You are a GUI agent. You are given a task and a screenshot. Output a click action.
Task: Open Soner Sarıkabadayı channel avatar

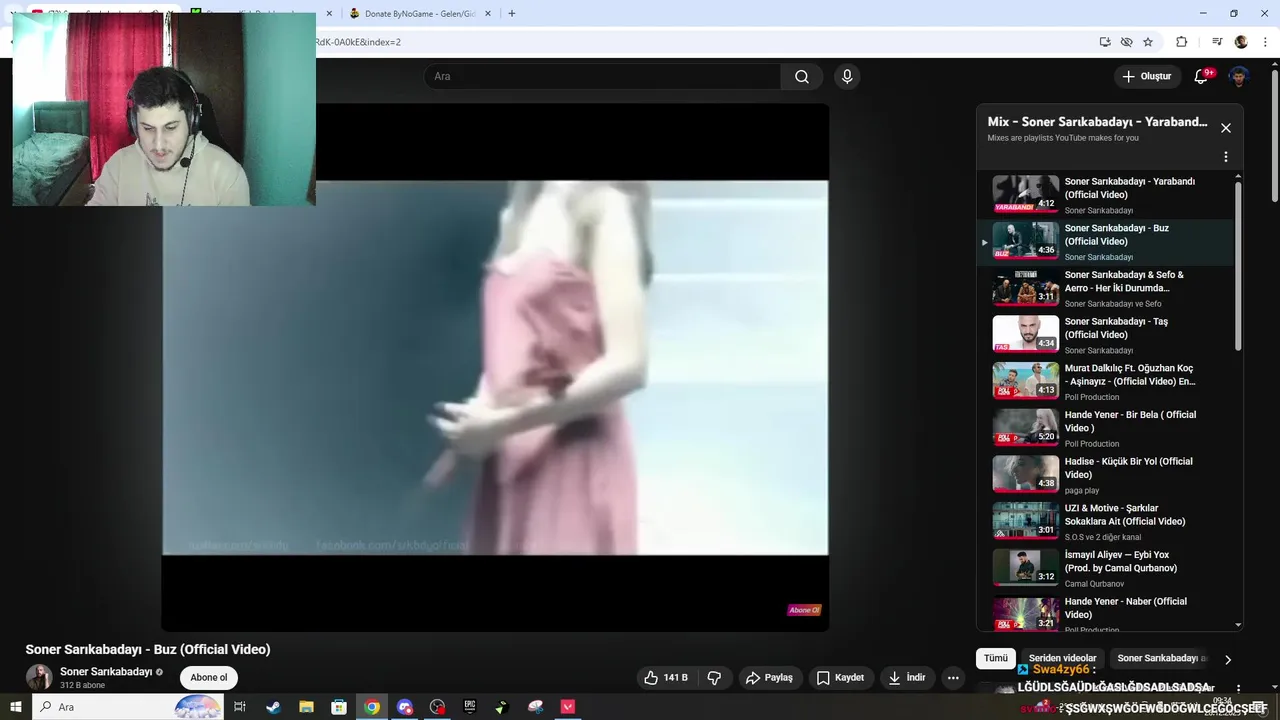pyautogui.click(x=39, y=677)
